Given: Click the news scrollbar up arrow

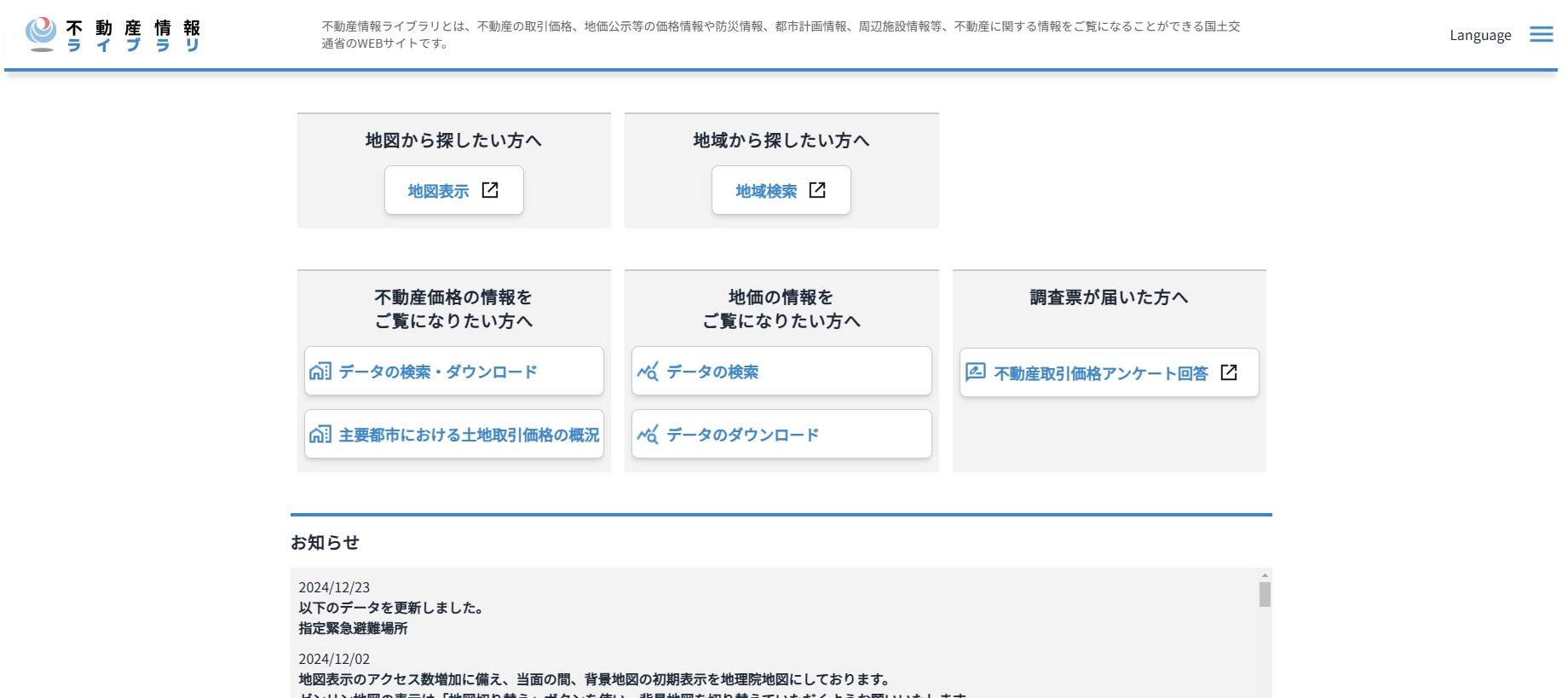Looking at the screenshot, I should click(1265, 576).
